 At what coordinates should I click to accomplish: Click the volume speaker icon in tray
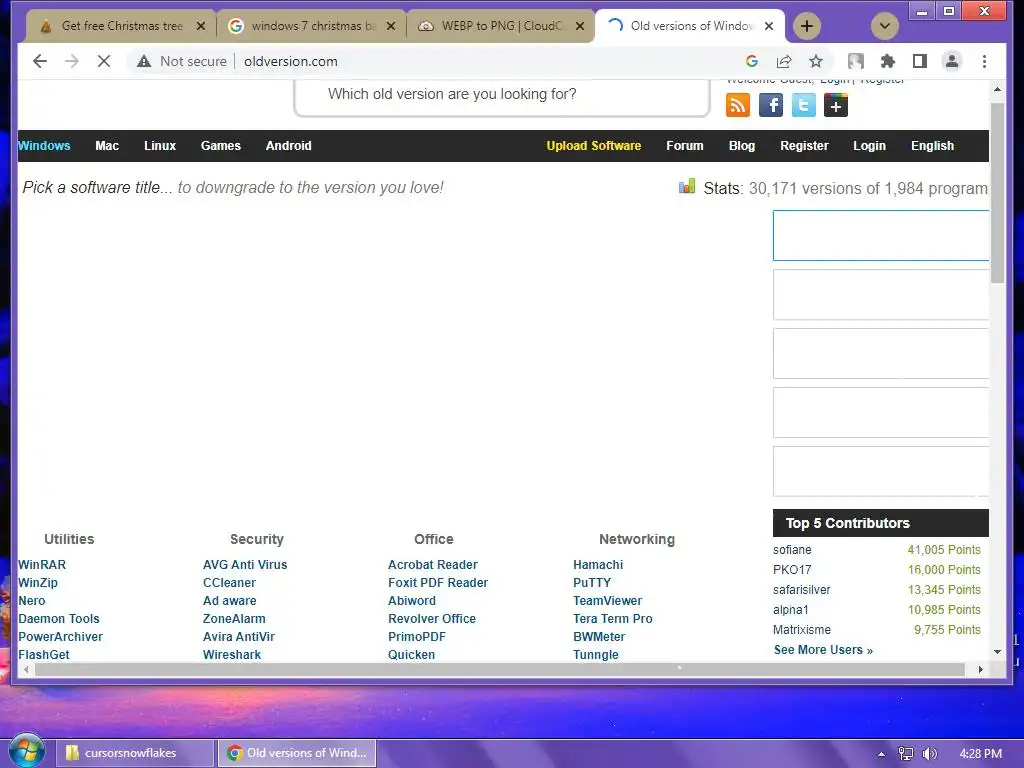(x=929, y=753)
